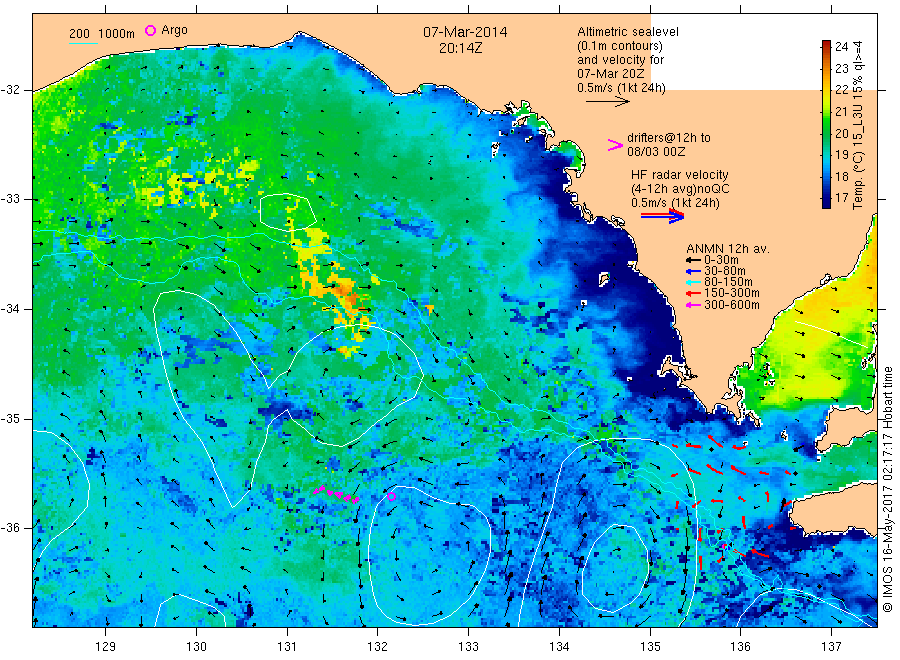900x660 pixels.
Task: Click the 131 longitude axis label
Action: [x=287, y=647]
